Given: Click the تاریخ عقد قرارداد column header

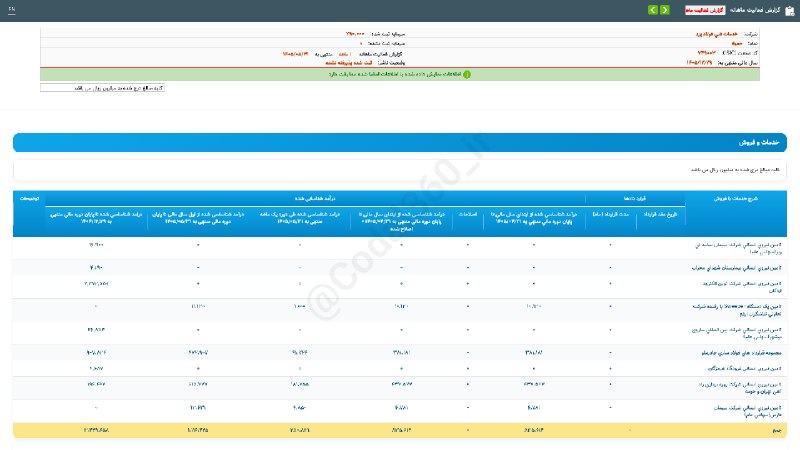Looking at the screenshot, I should (x=660, y=214).
